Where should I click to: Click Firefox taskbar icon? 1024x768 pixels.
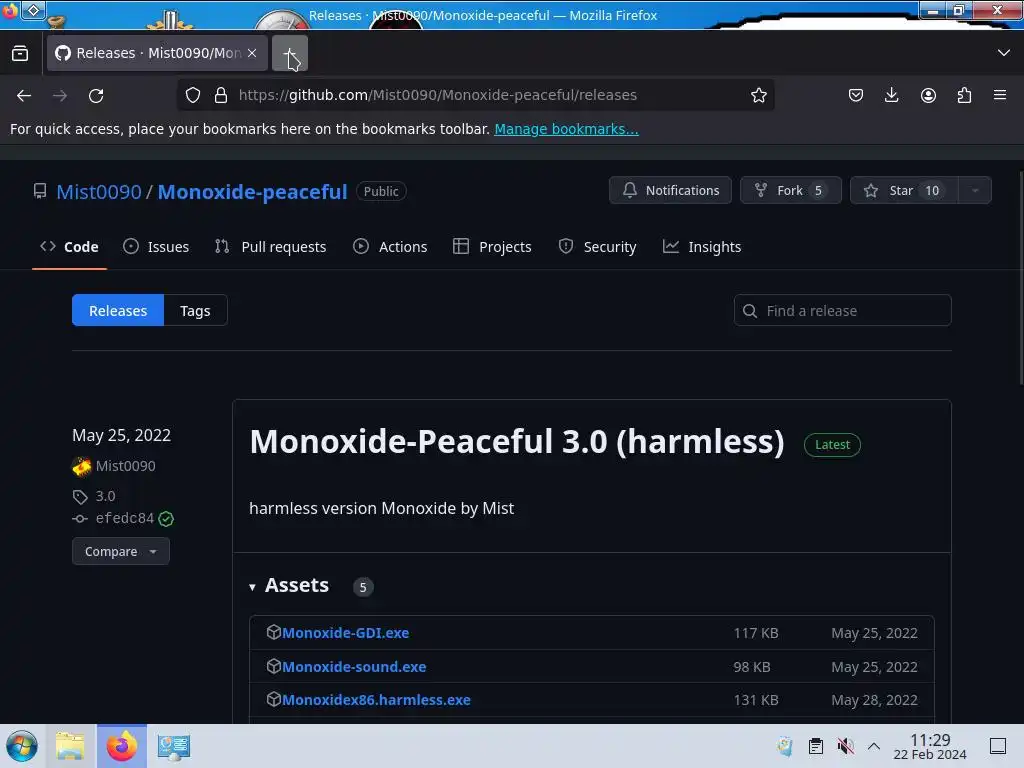coord(121,746)
